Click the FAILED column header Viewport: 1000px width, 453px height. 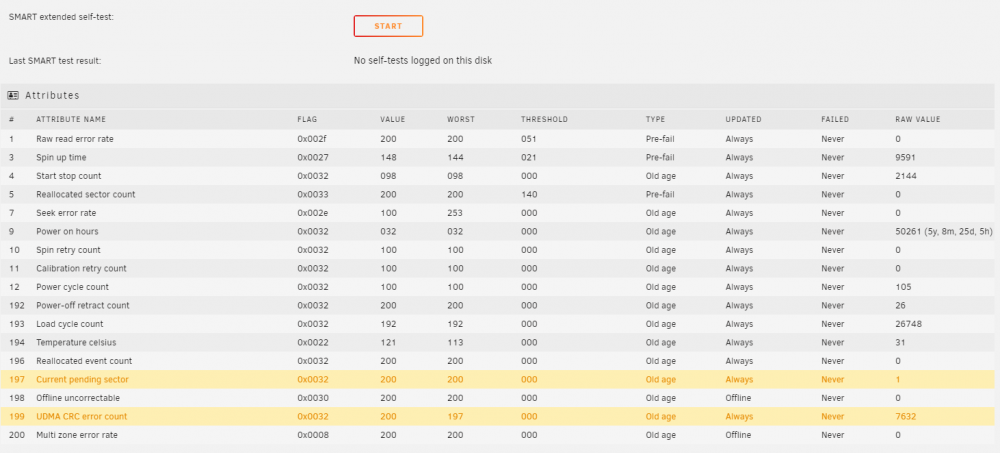point(835,119)
